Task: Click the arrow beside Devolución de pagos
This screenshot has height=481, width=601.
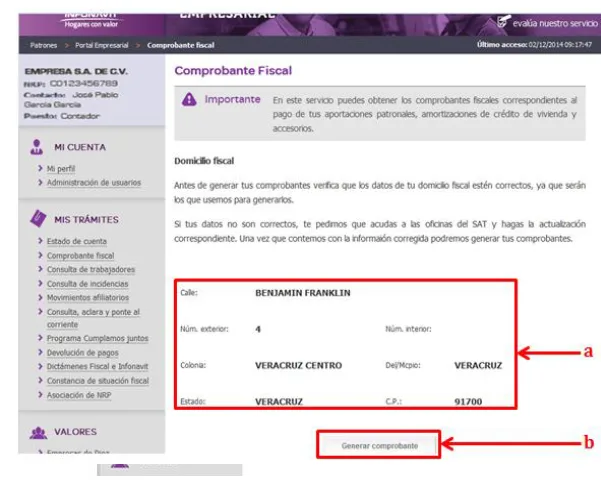Action: 40,352
